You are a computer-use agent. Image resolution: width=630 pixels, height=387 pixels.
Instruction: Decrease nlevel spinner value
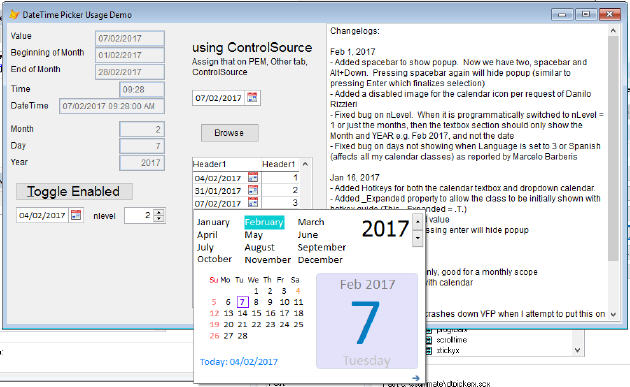[159, 219]
